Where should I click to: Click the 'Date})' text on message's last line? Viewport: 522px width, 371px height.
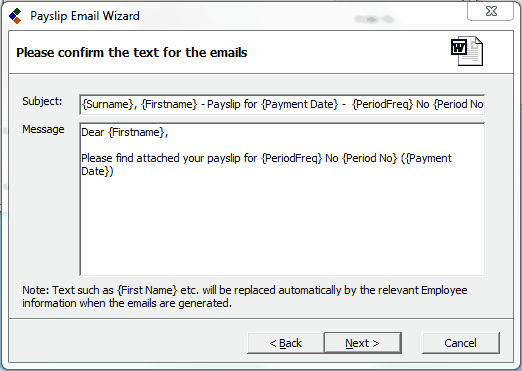(97, 171)
